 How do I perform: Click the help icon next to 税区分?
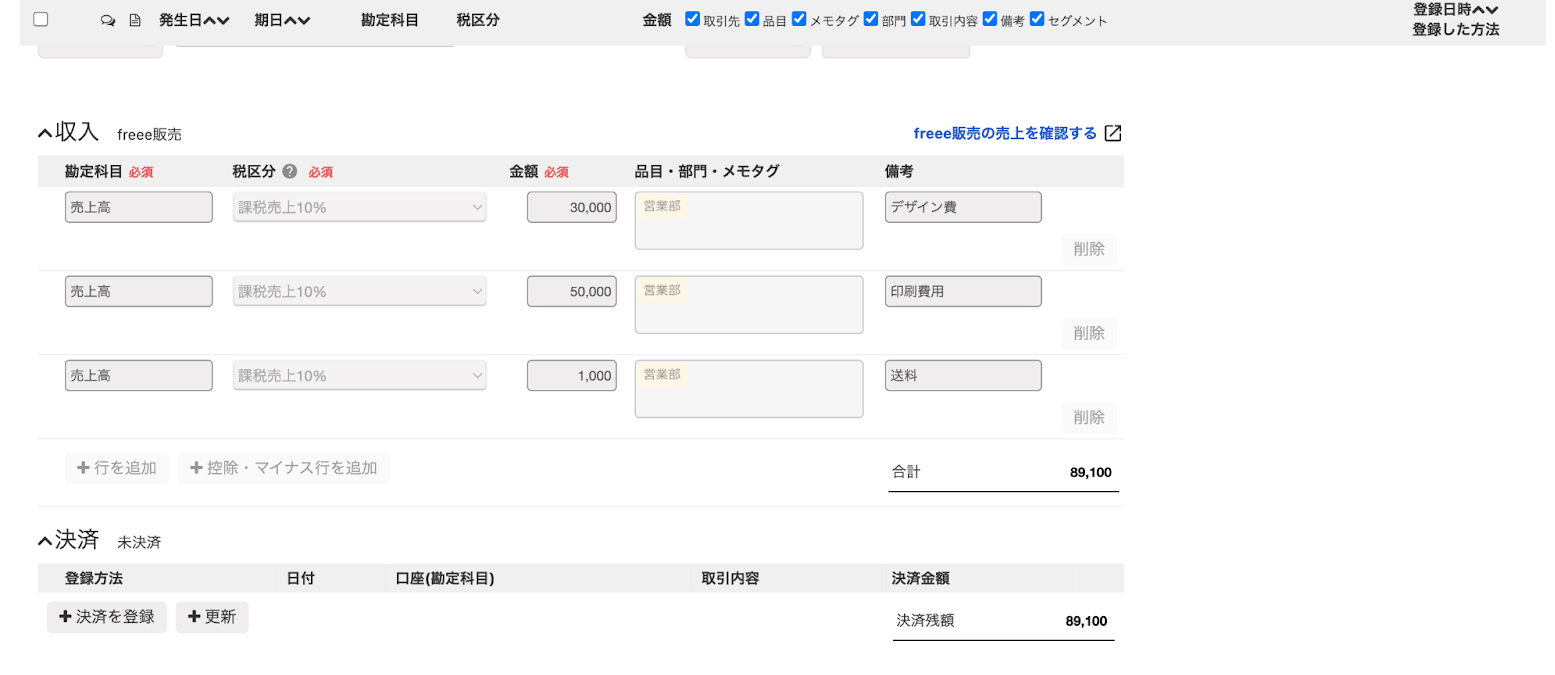290,171
